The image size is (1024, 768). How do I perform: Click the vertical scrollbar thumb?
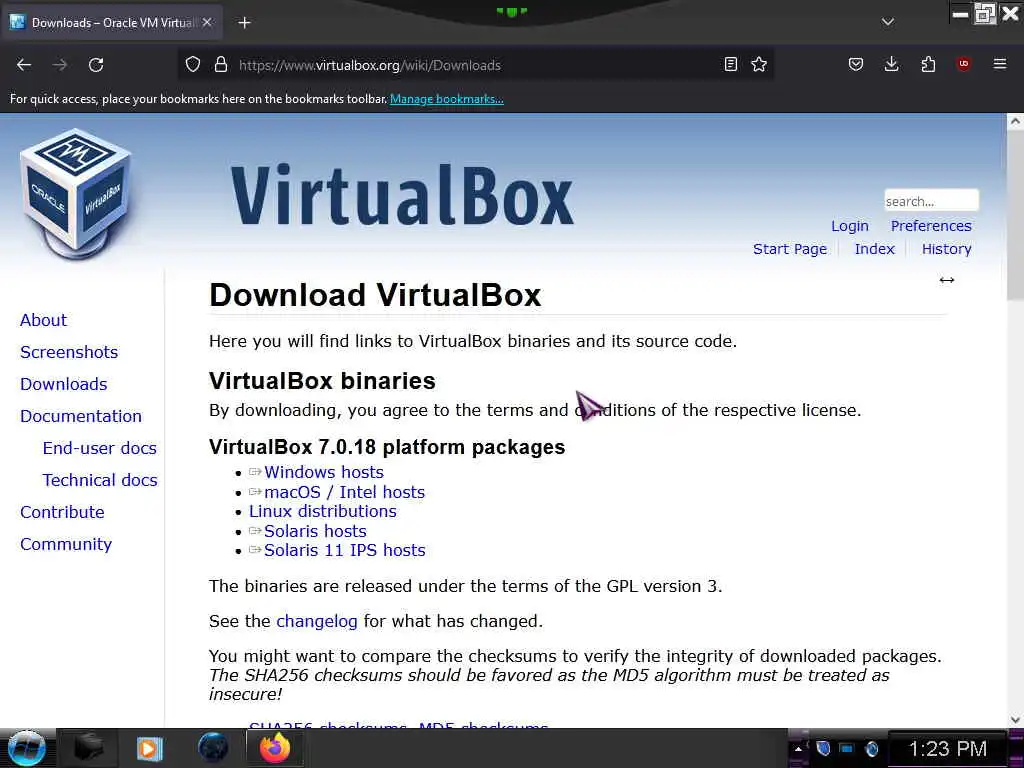[x=1015, y=214]
